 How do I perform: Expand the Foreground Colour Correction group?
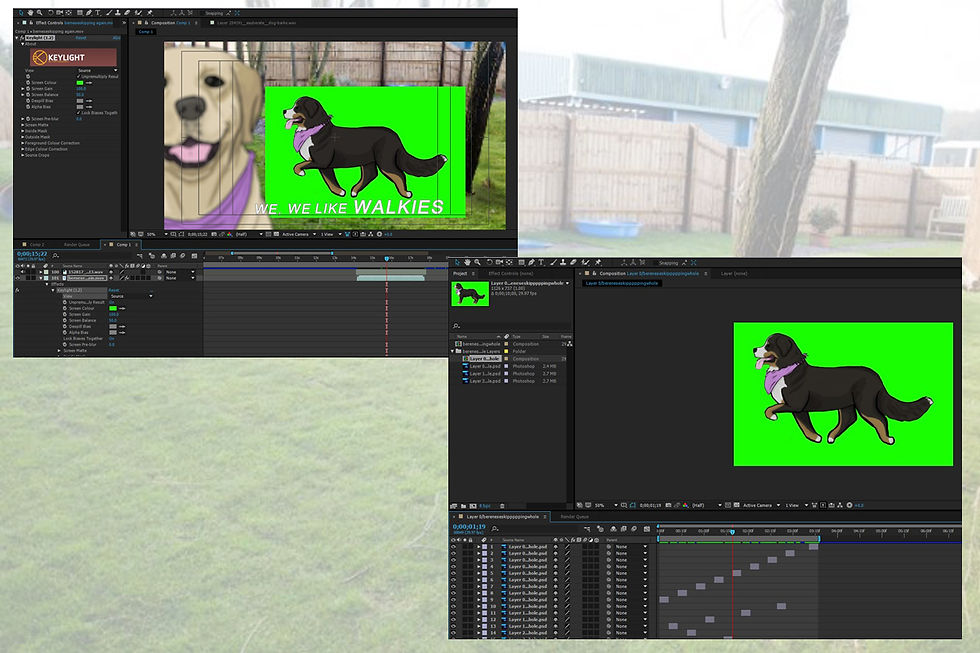[x=22, y=143]
